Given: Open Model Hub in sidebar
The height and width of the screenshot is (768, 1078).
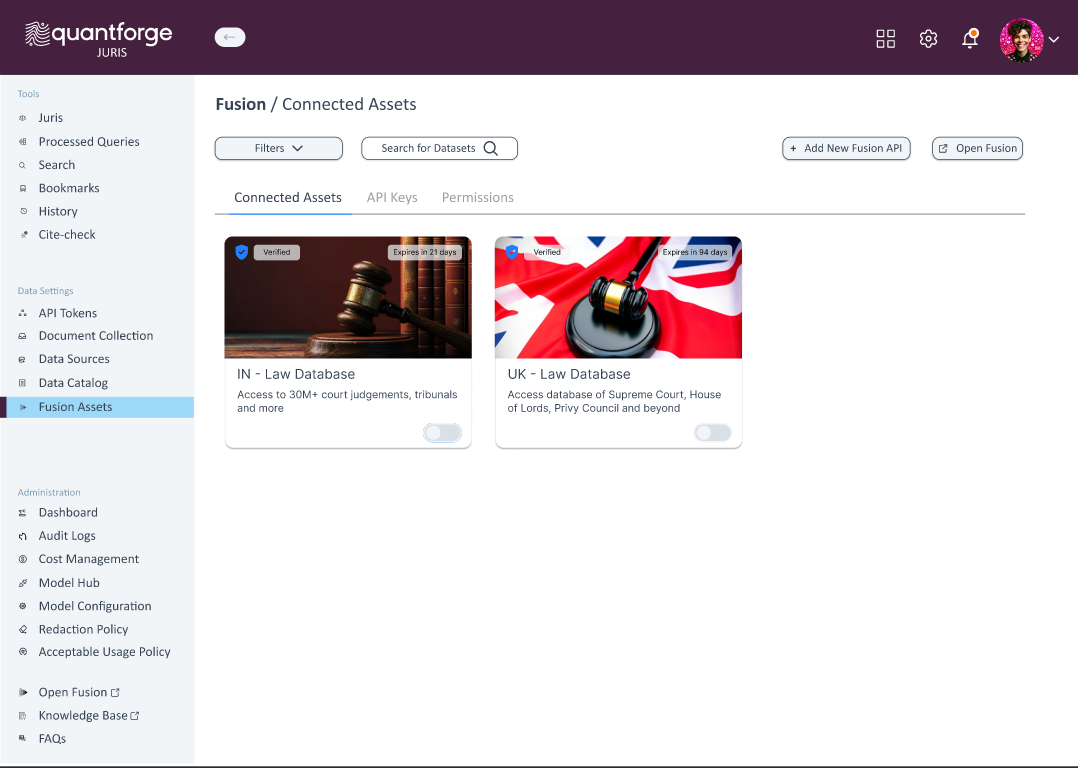Looking at the screenshot, I should pos(69,582).
